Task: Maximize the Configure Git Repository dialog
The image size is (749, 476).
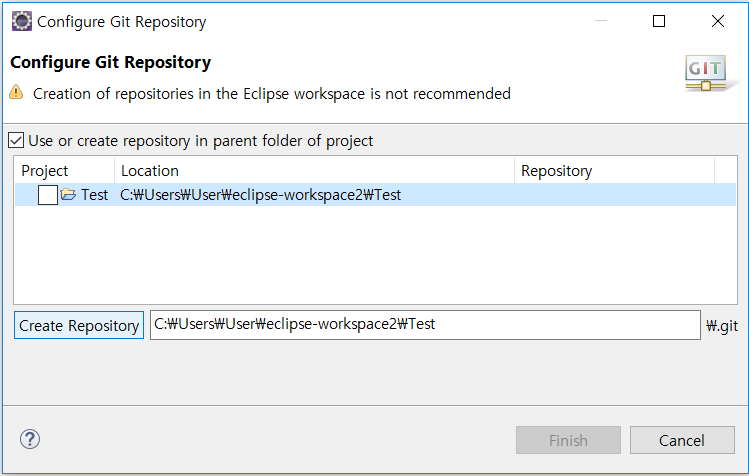Action: click(x=659, y=21)
